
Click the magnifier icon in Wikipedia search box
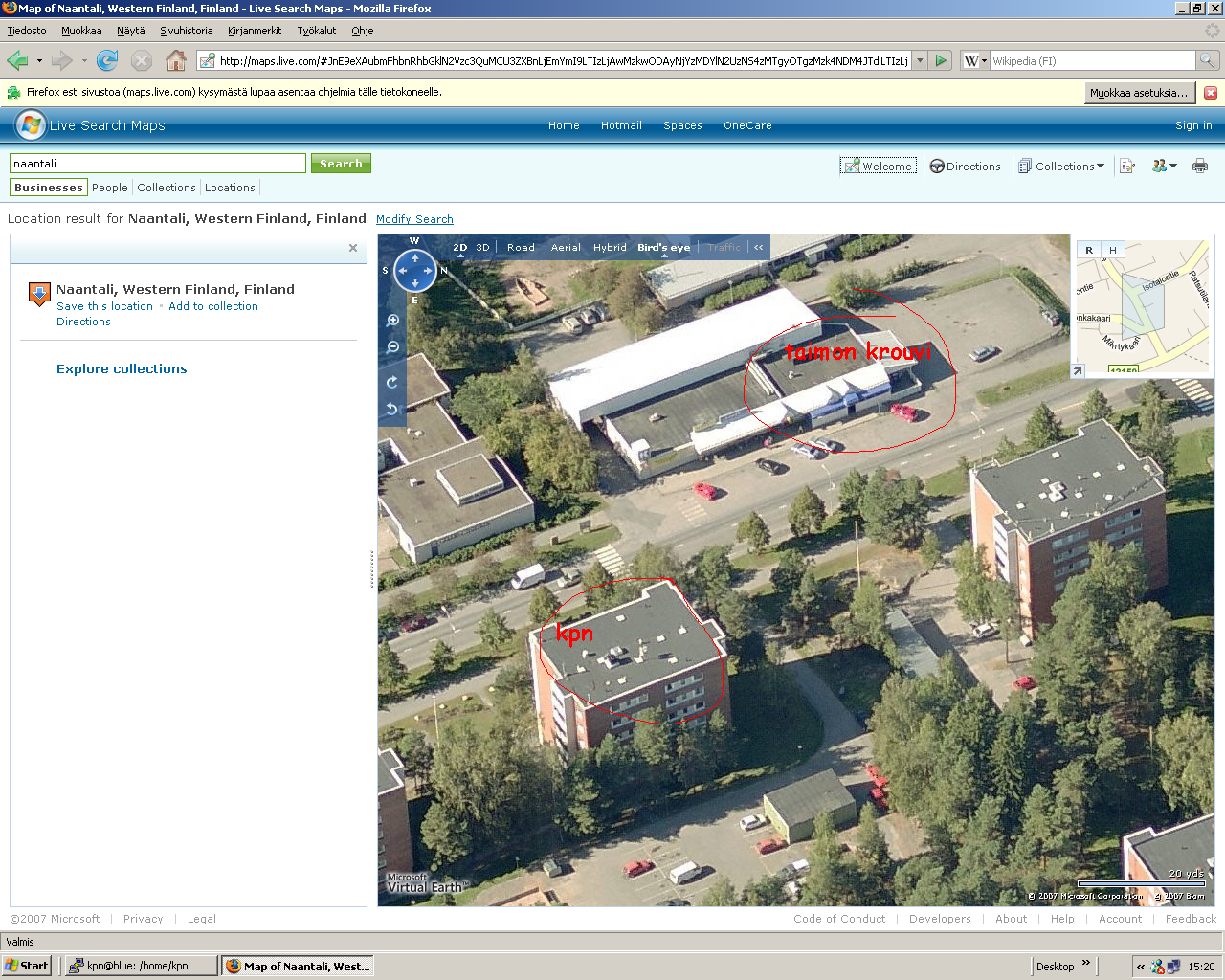coord(1208,61)
